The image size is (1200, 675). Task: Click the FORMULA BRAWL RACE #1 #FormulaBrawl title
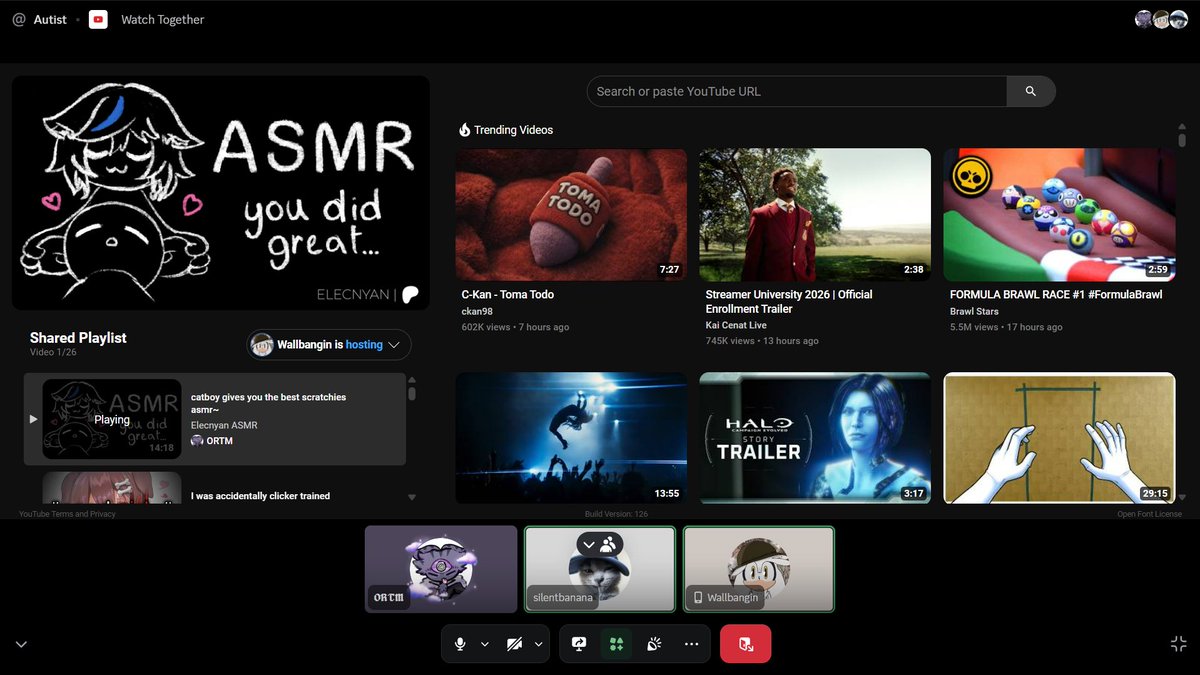point(1056,295)
